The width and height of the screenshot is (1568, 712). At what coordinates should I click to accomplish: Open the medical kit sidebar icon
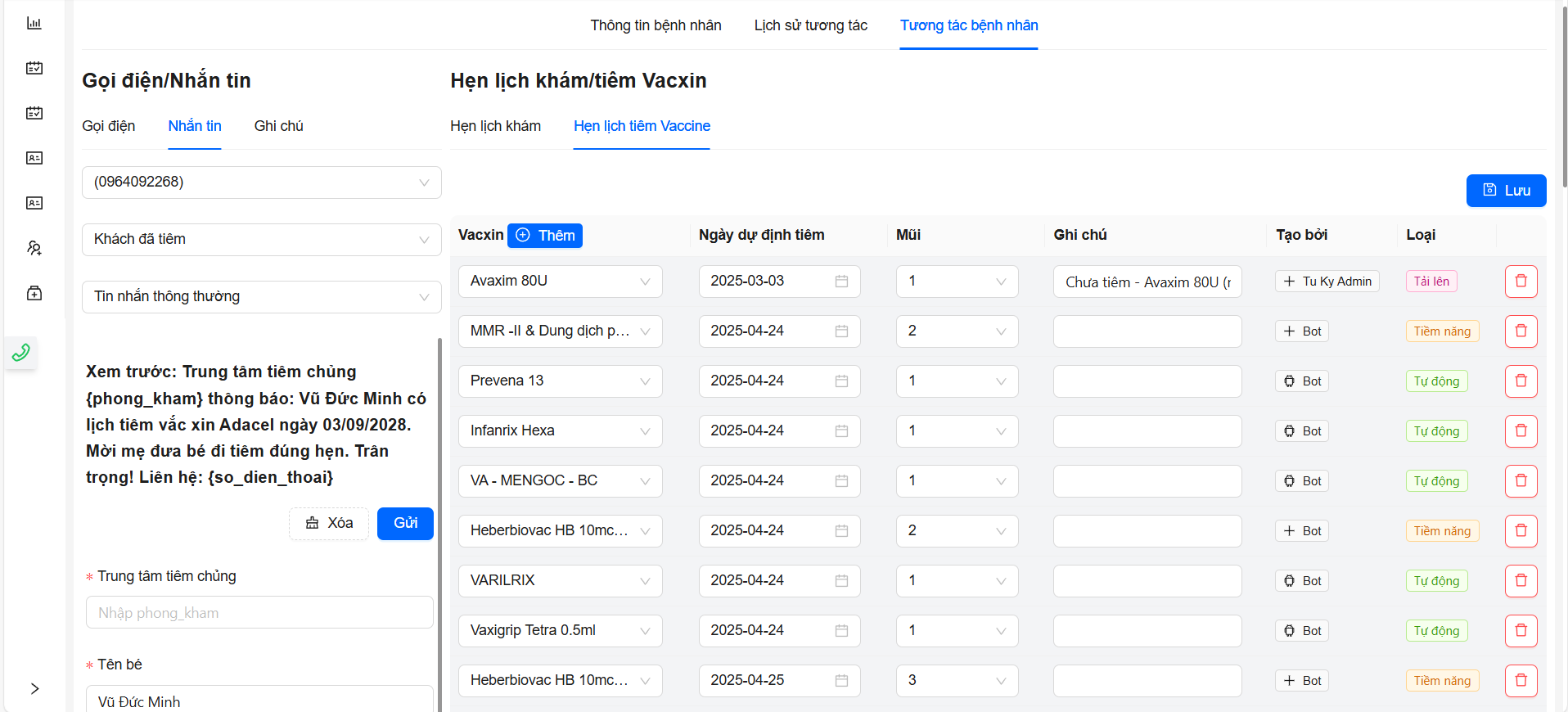coord(34,293)
